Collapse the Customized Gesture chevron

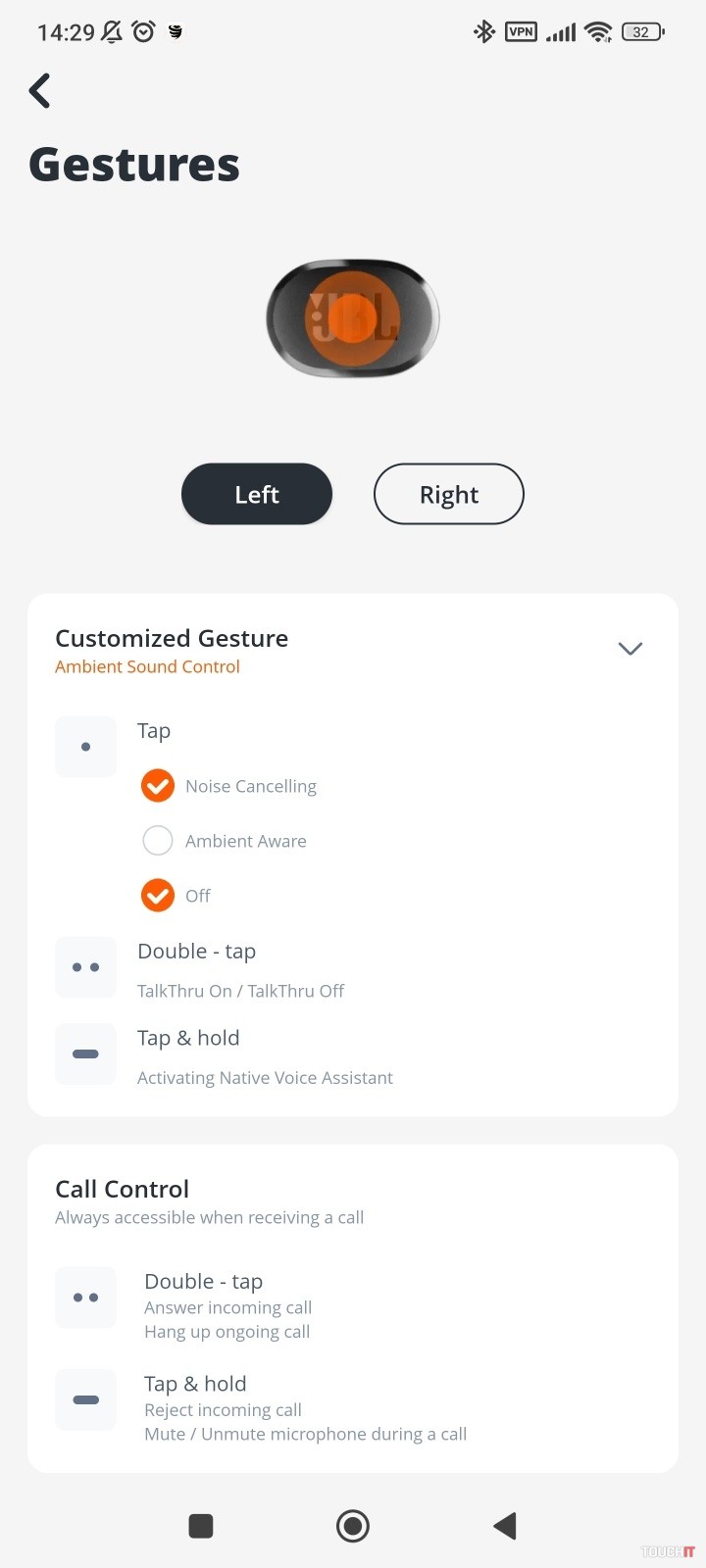630,649
